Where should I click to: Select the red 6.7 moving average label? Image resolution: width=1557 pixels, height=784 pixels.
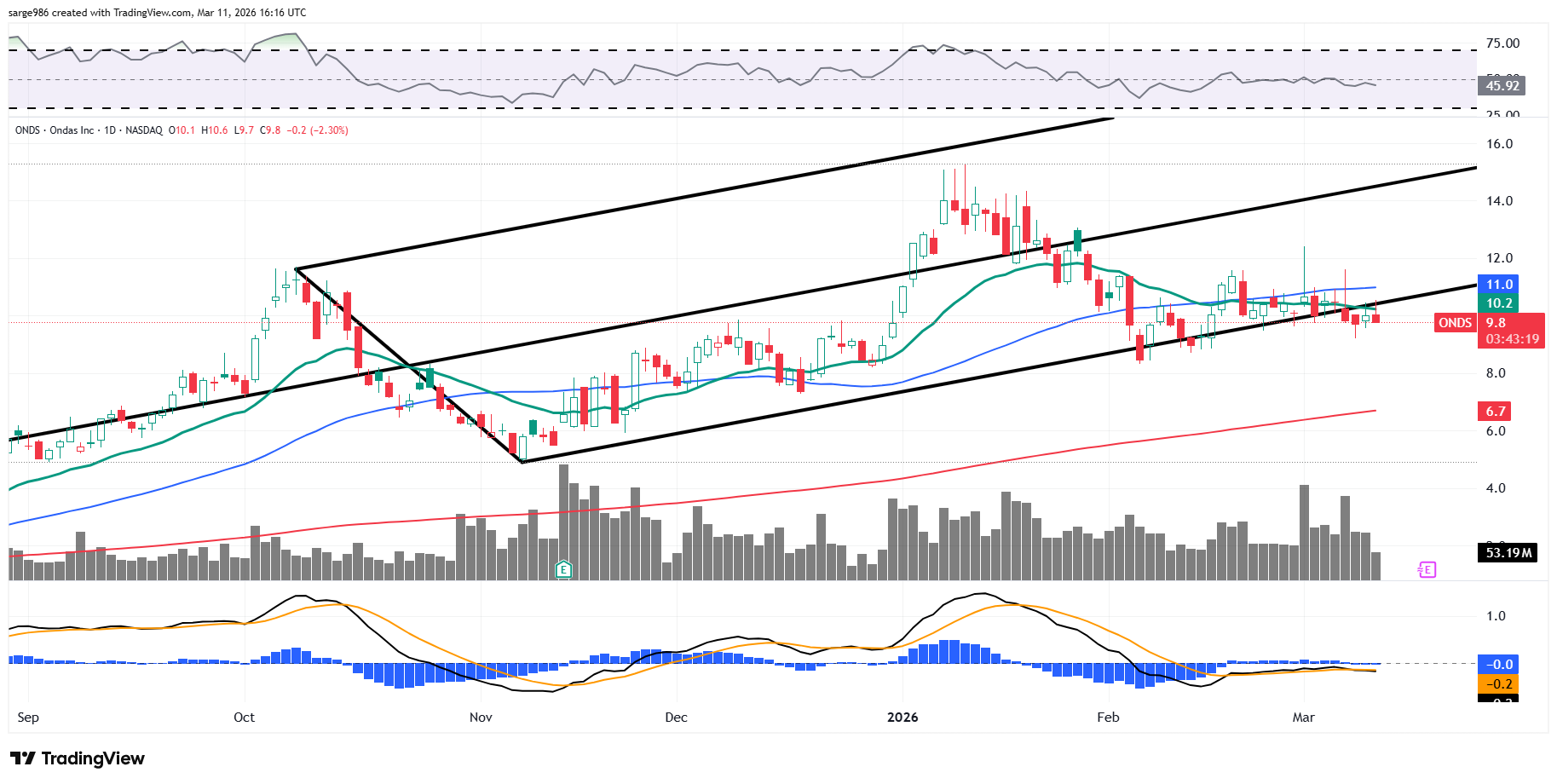pyautogui.click(x=1496, y=412)
